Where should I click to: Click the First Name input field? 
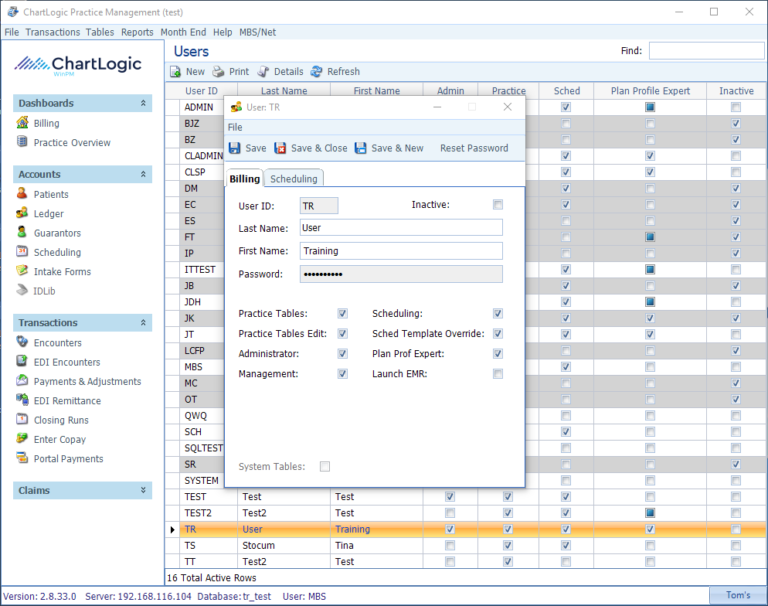(401, 251)
